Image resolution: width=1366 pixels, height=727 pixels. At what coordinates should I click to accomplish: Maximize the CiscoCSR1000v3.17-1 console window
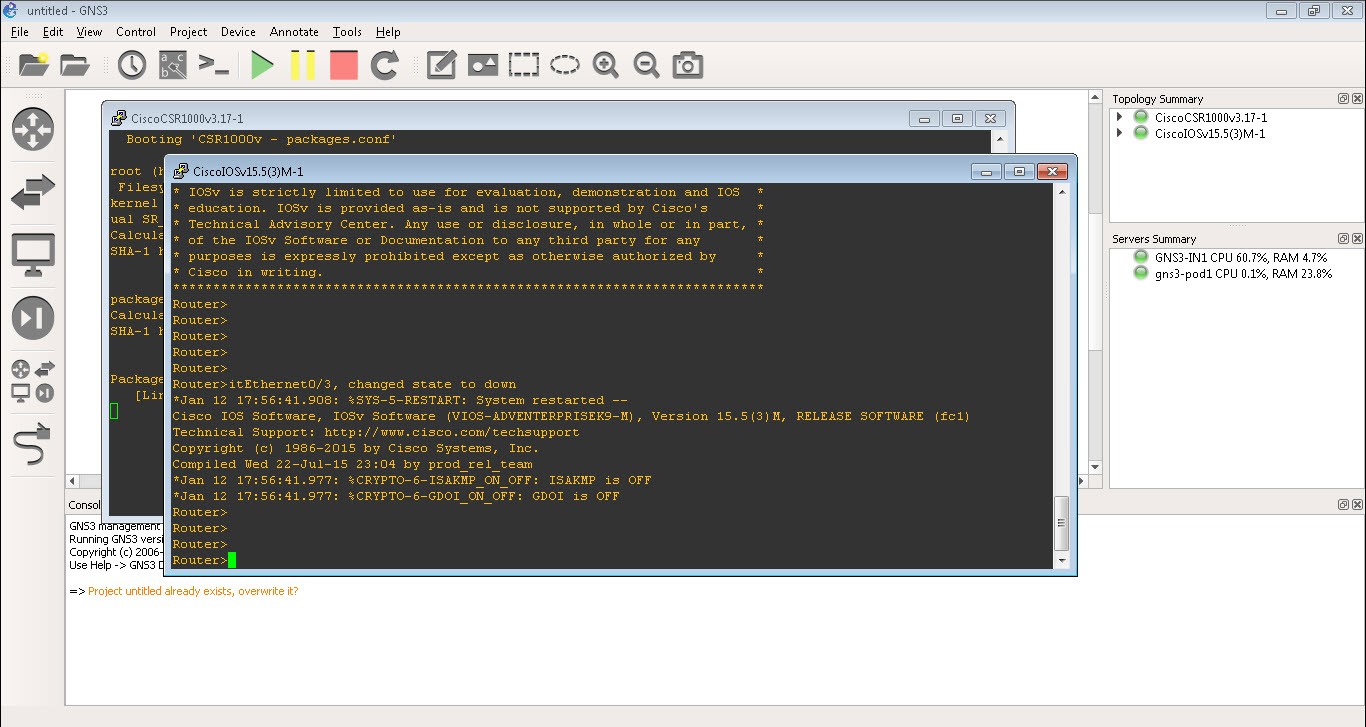[957, 118]
